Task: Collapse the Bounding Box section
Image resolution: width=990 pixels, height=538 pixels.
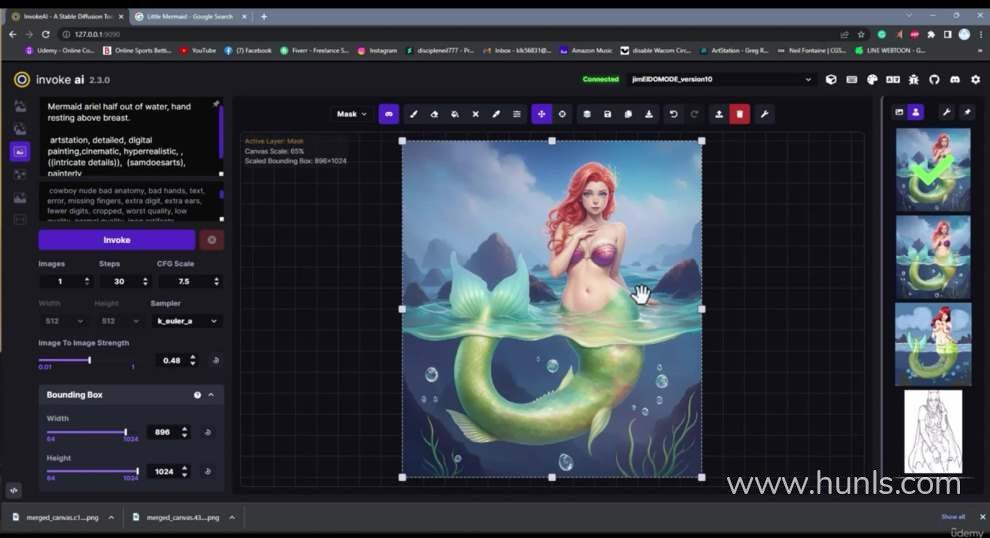Action: (211, 395)
